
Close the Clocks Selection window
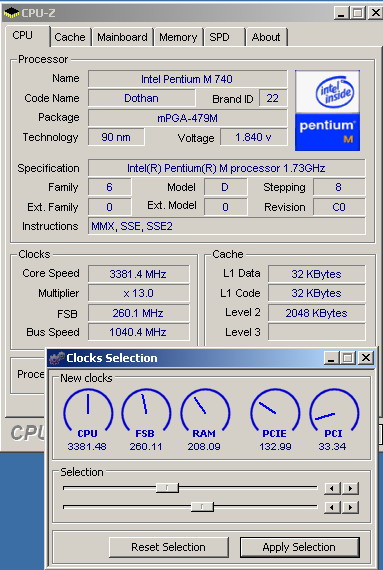click(366, 358)
